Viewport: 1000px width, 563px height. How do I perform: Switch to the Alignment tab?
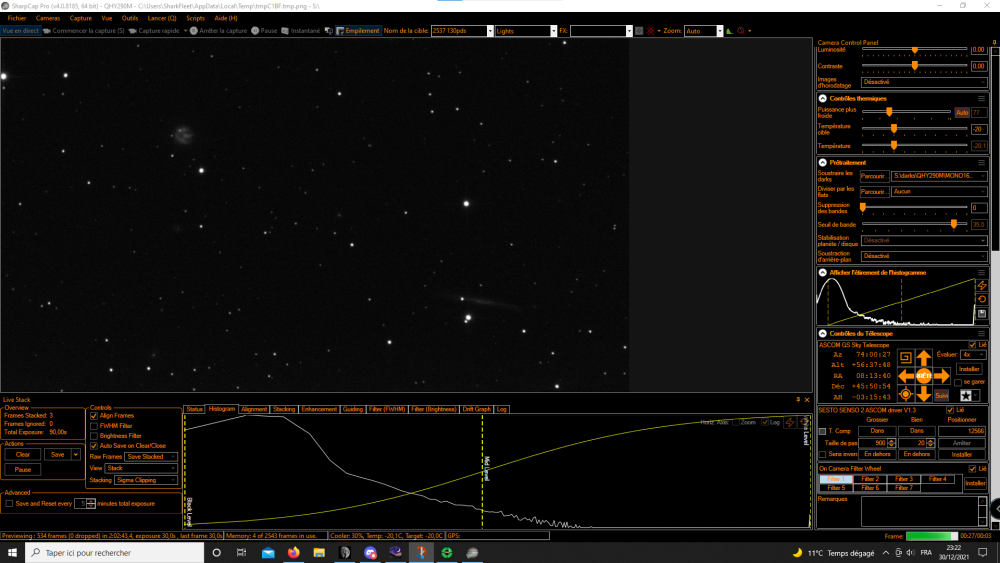click(x=254, y=409)
